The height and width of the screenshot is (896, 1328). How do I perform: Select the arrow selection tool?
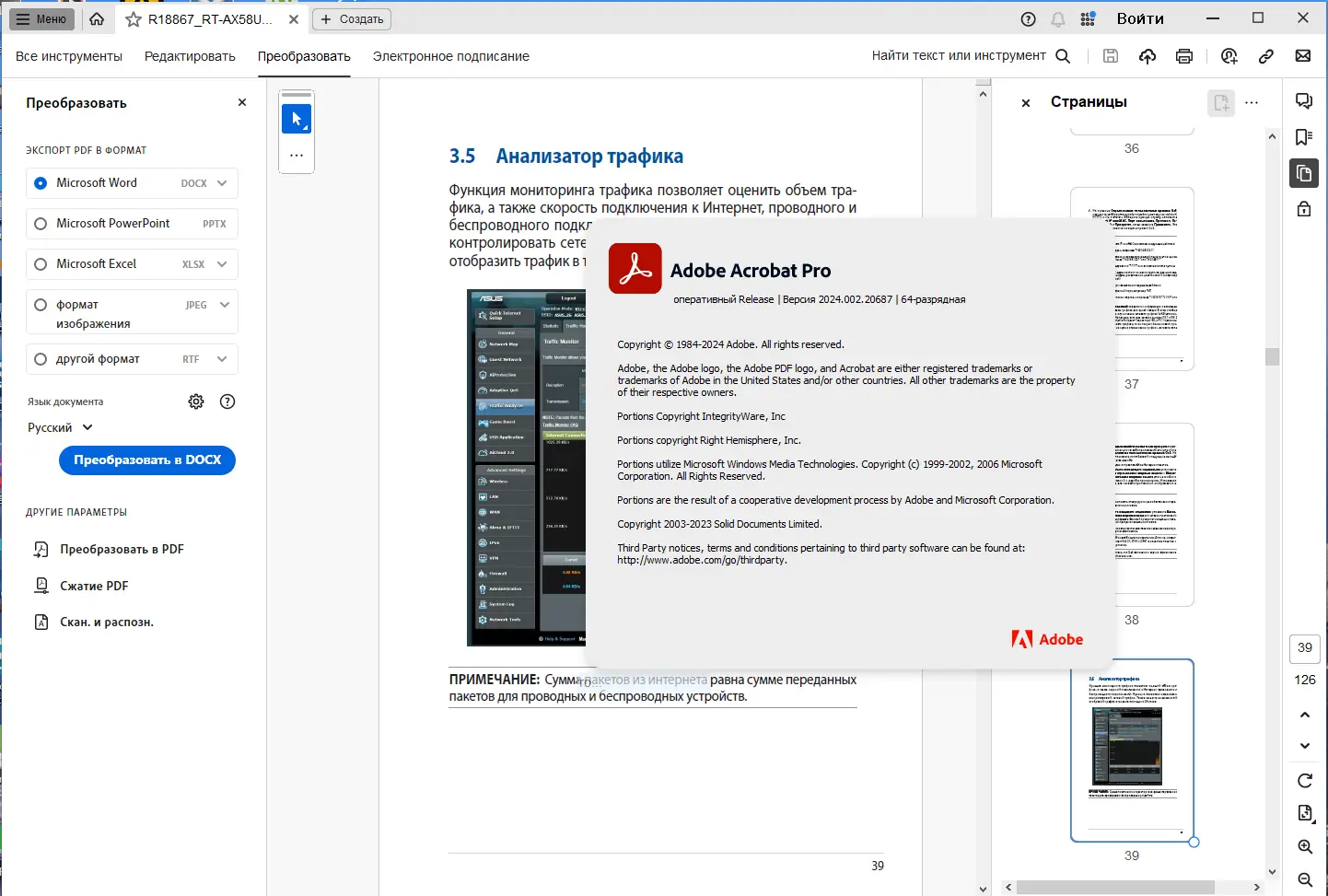[297, 119]
